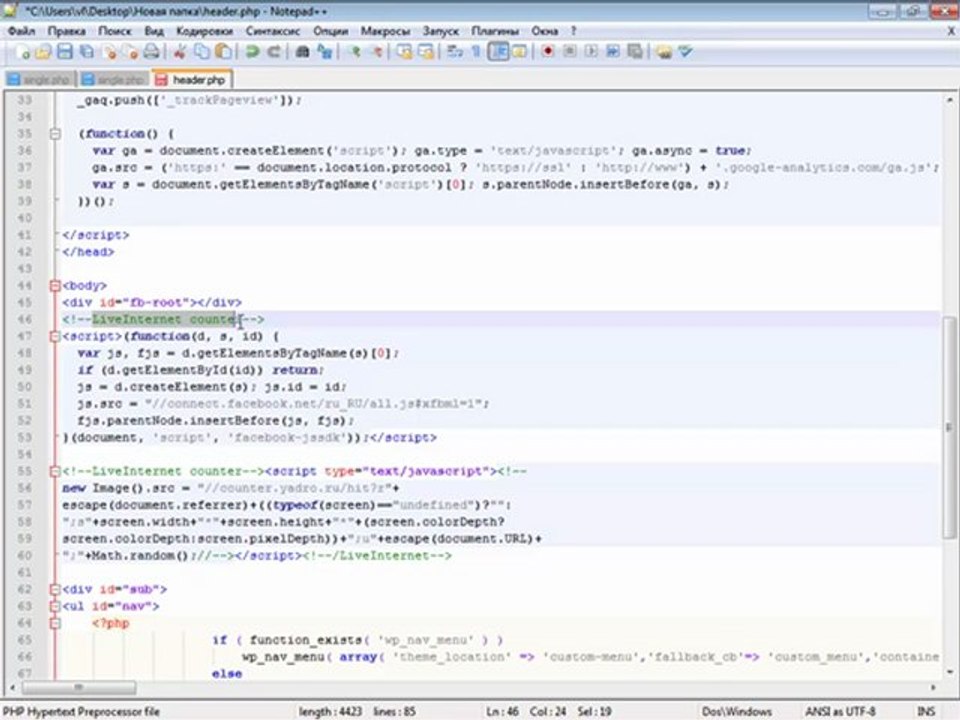Click 'ANSI as UTF-8' encoding in status bar

840,711
